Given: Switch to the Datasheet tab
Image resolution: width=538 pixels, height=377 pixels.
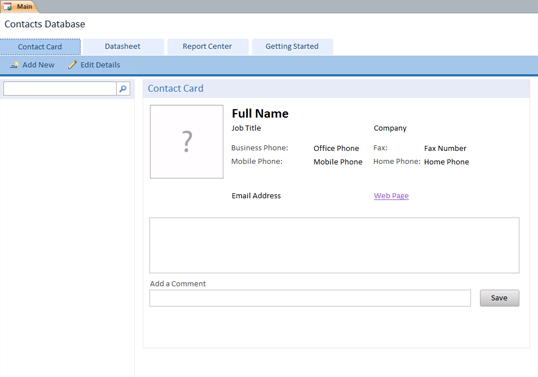Looking at the screenshot, I should click(x=123, y=46).
